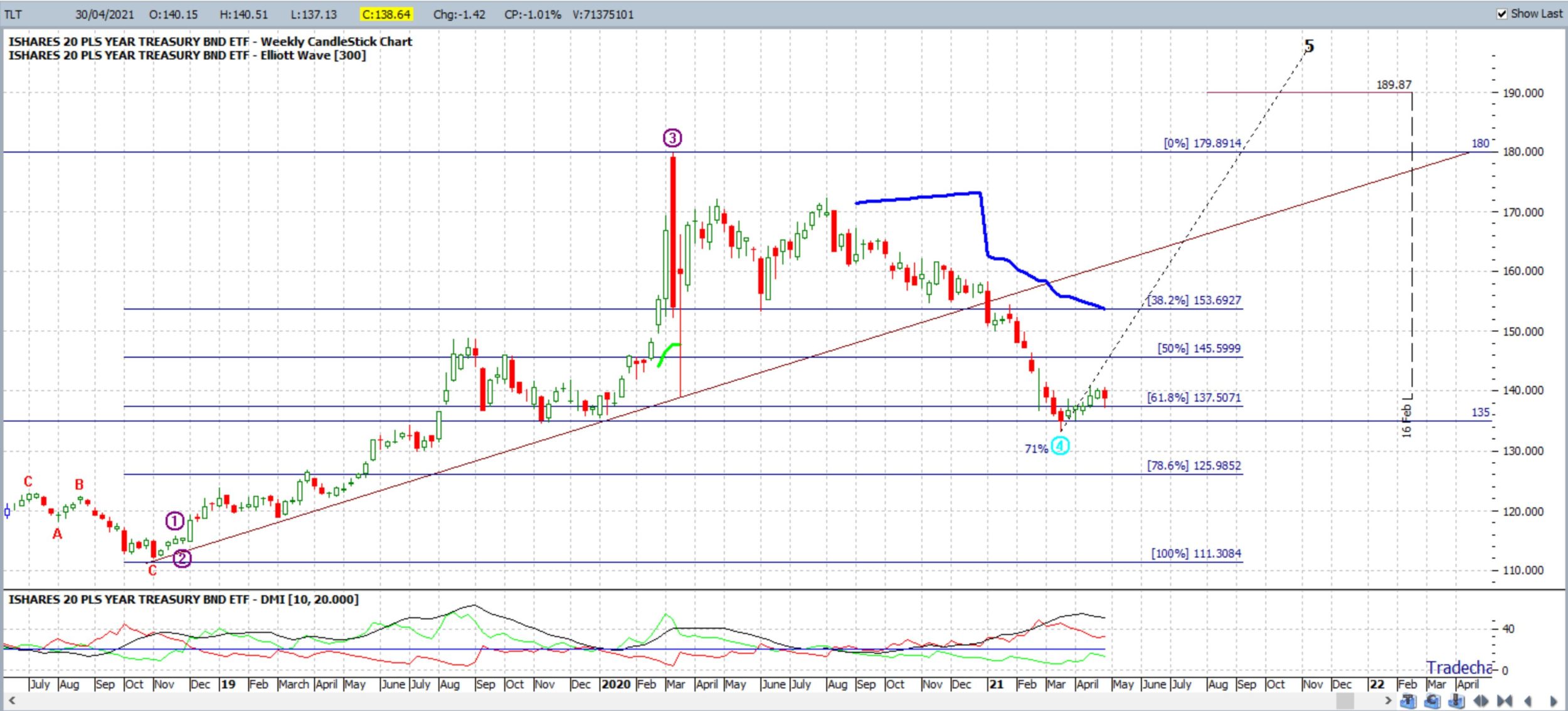Toggle the Show Last checkbox
The height and width of the screenshot is (711, 1568).
pos(1502,14)
